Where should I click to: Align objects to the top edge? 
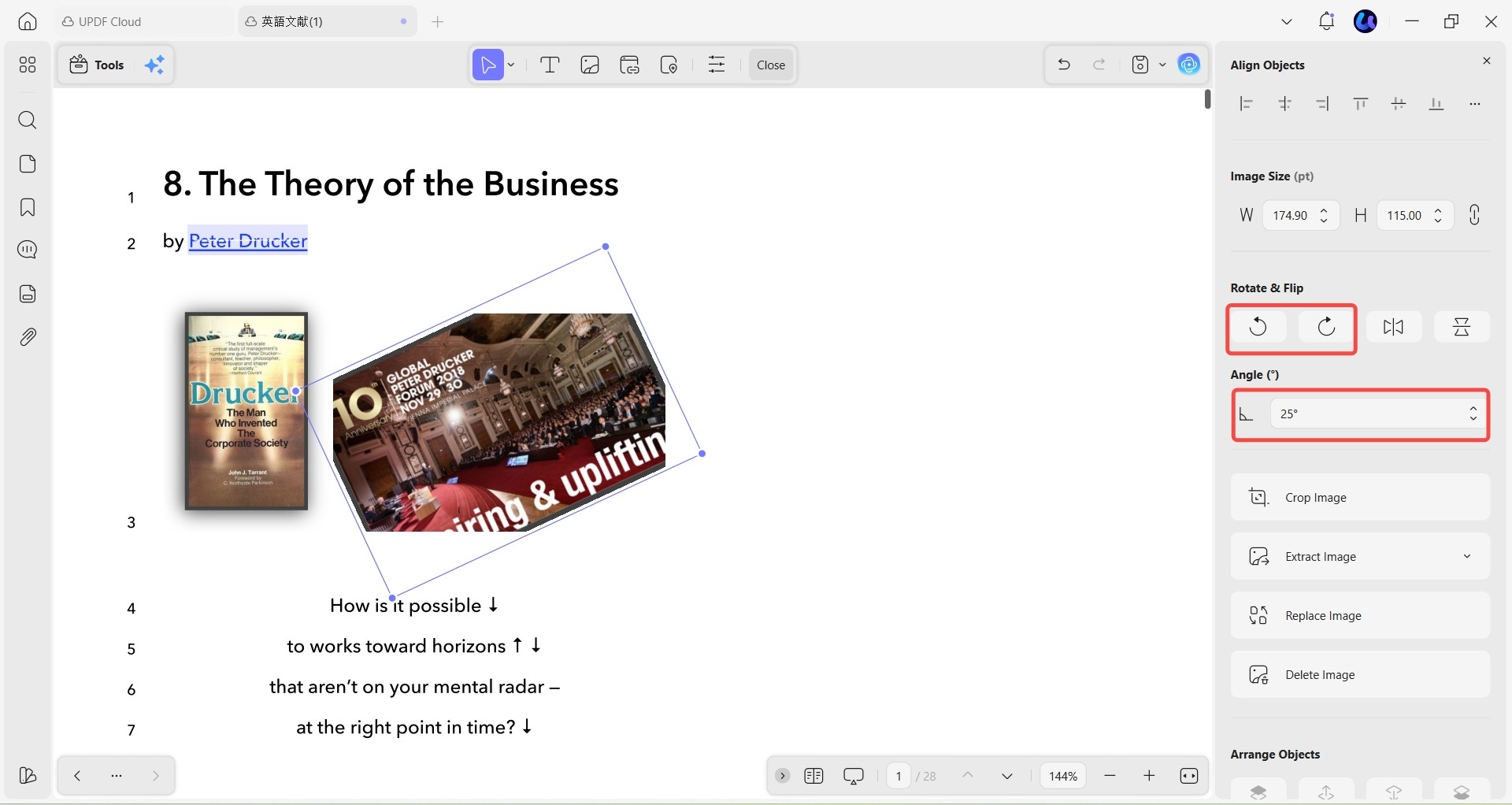(1360, 104)
